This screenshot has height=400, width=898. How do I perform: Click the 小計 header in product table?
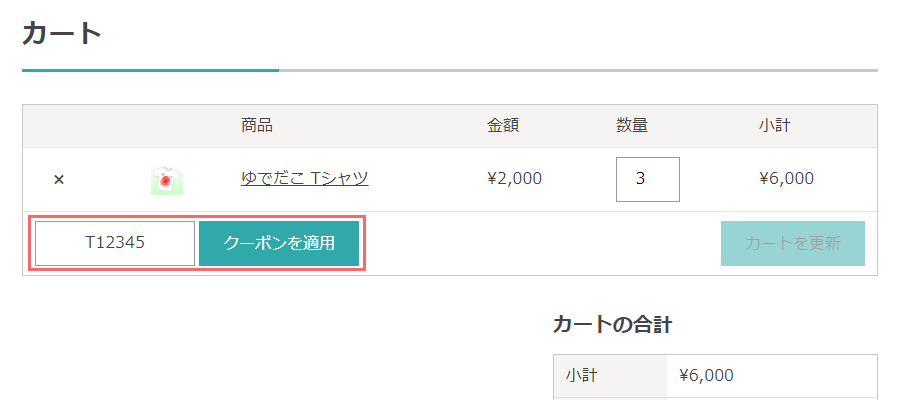click(x=774, y=126)
